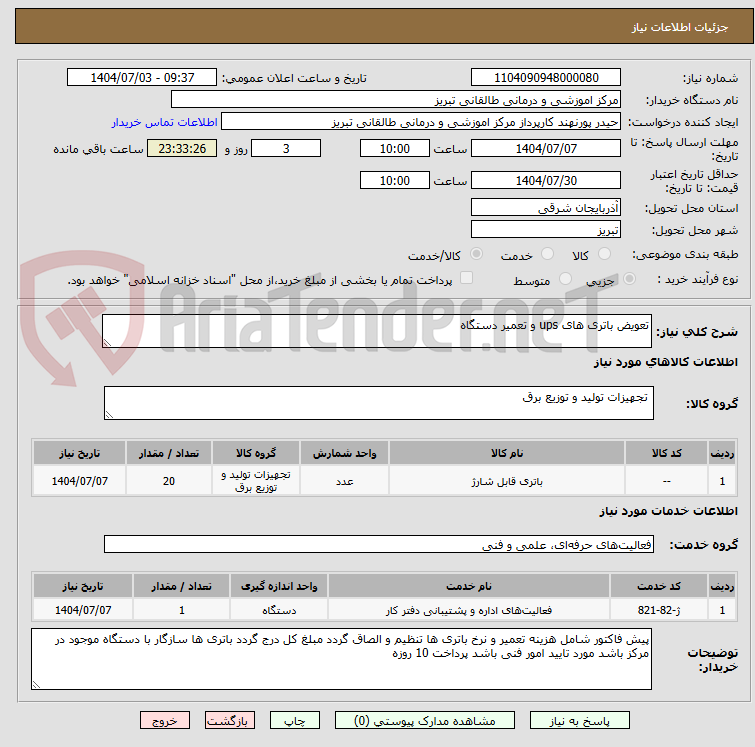Click the resize handle of گروه کالا box
The height and width of the screenshot is (747, 755).
(x=109, y=415)
